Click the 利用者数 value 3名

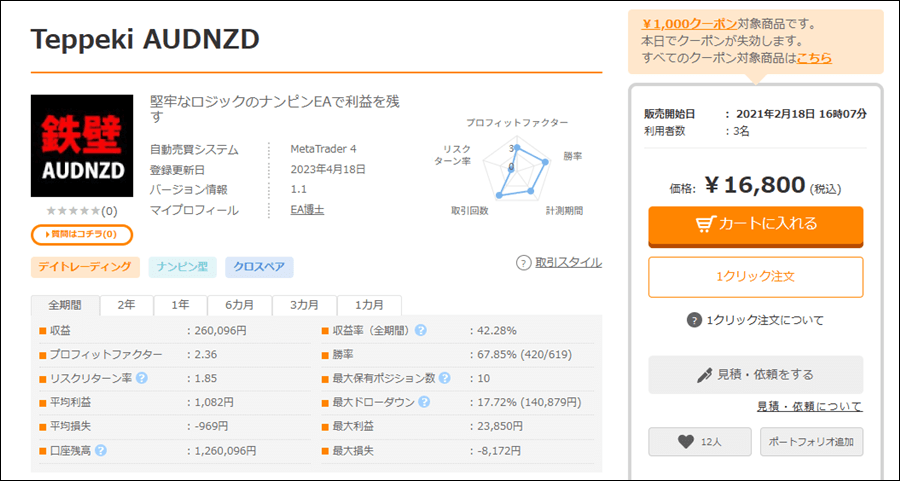742,131
